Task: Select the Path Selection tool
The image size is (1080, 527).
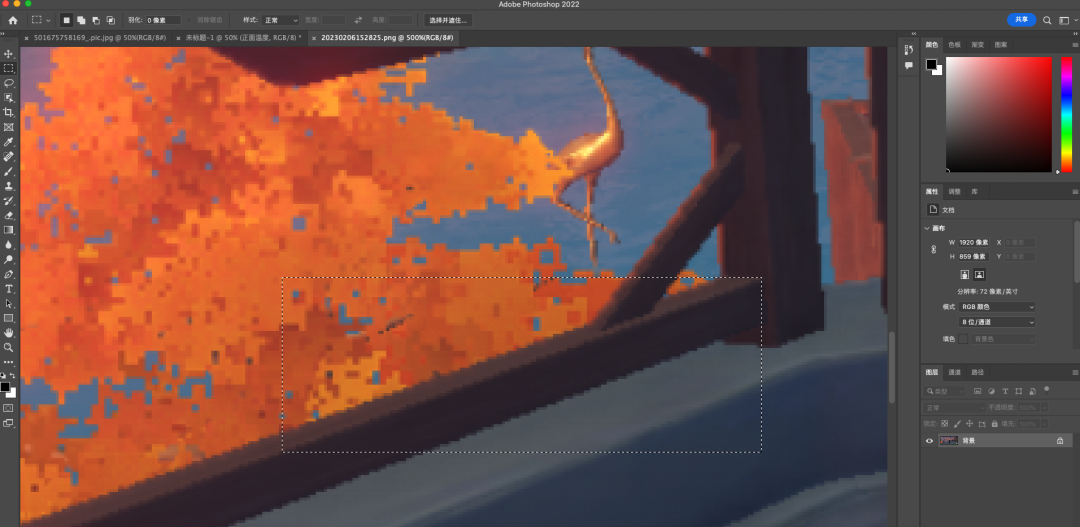Action: click(9, 304)
